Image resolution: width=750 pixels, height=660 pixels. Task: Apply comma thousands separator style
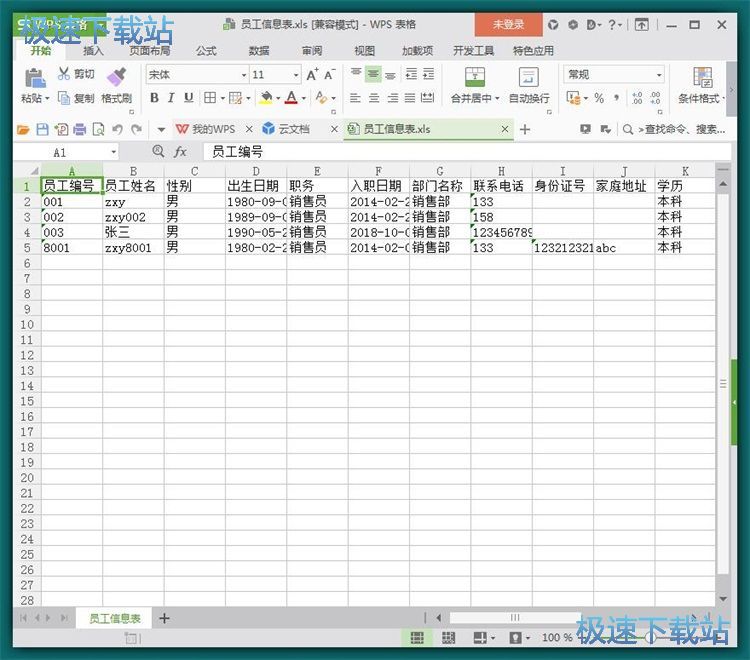click(617, 98)
